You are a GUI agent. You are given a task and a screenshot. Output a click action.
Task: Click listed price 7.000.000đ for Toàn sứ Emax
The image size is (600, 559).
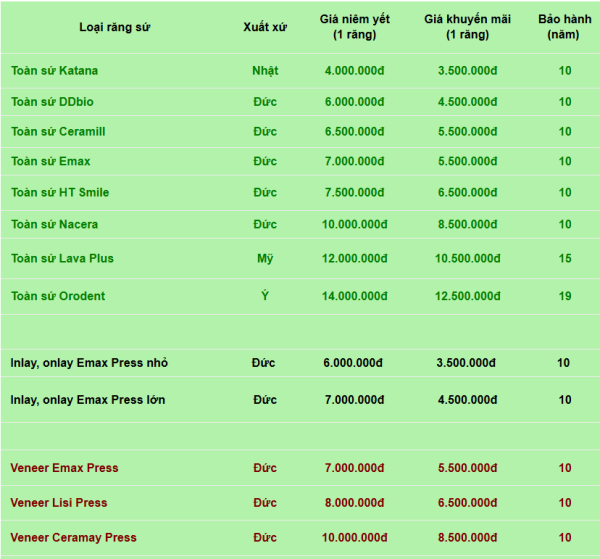(354, 161)
